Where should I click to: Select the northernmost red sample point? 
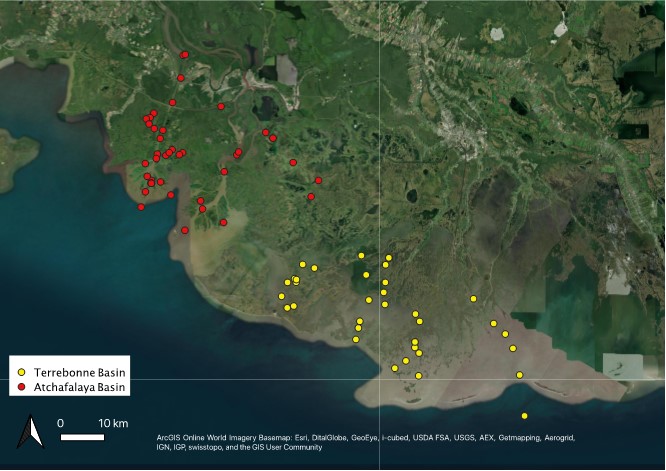[x=185, y=55]
